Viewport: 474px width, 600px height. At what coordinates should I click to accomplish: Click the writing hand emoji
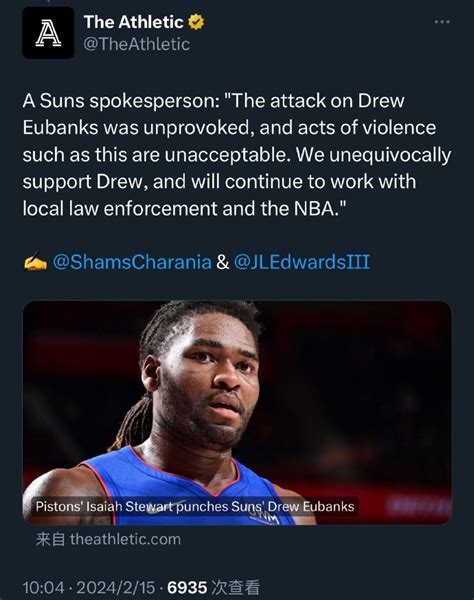pyautogui.click(x=35, y=262)
